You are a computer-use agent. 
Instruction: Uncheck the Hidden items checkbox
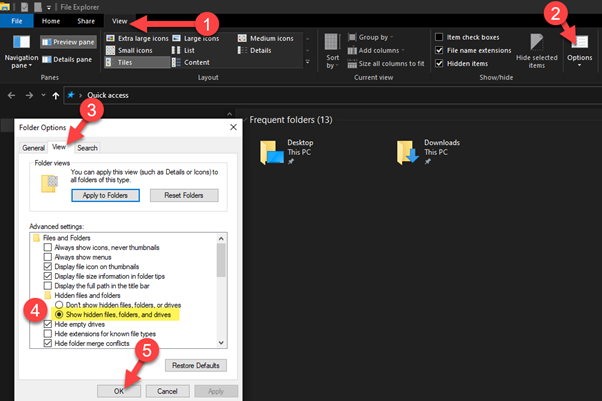[x=440, y=62]
